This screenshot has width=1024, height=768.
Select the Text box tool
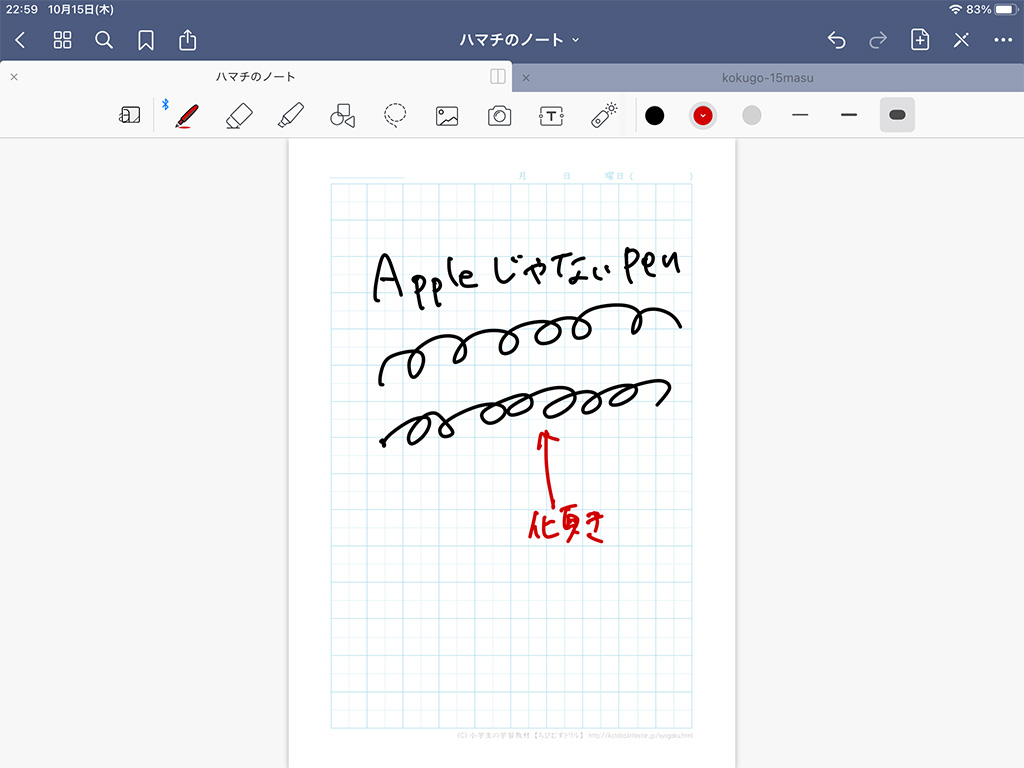pyautogui.click(x=551, y=116)
